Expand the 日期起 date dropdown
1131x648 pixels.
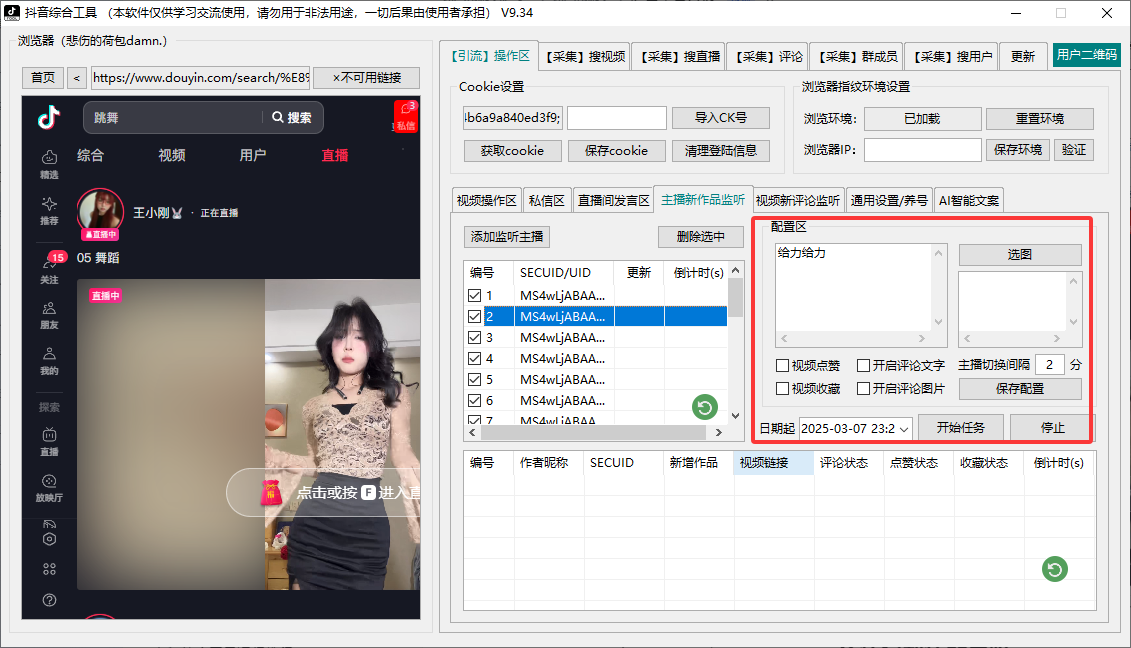click(905, 428)
